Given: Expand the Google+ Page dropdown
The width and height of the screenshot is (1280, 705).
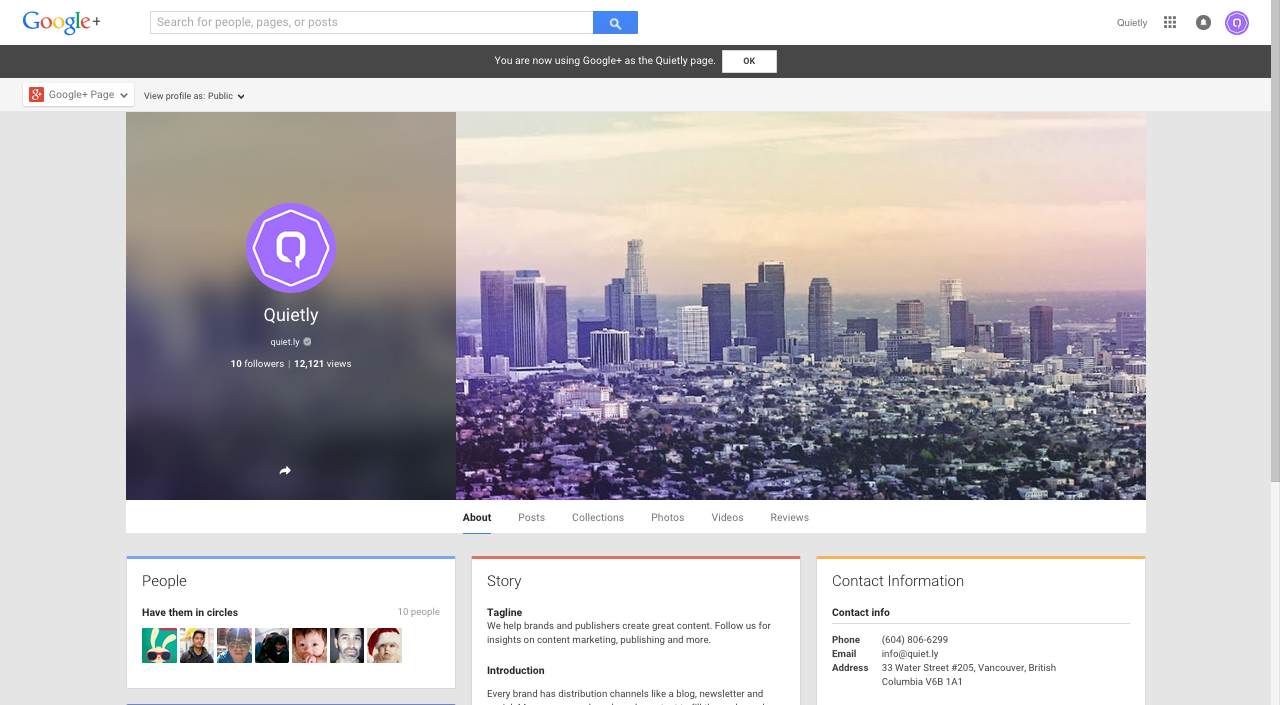Looking at the screenshot, I should (x=78, y=95).
